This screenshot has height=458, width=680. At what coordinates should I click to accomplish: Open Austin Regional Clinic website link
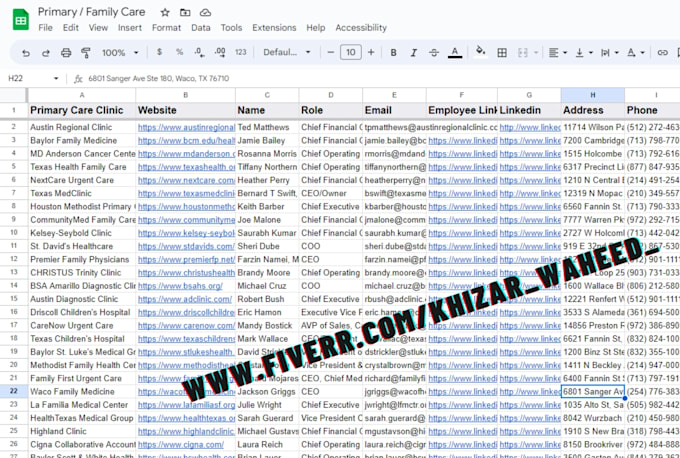pyautogui.click(x=186, y=128)
